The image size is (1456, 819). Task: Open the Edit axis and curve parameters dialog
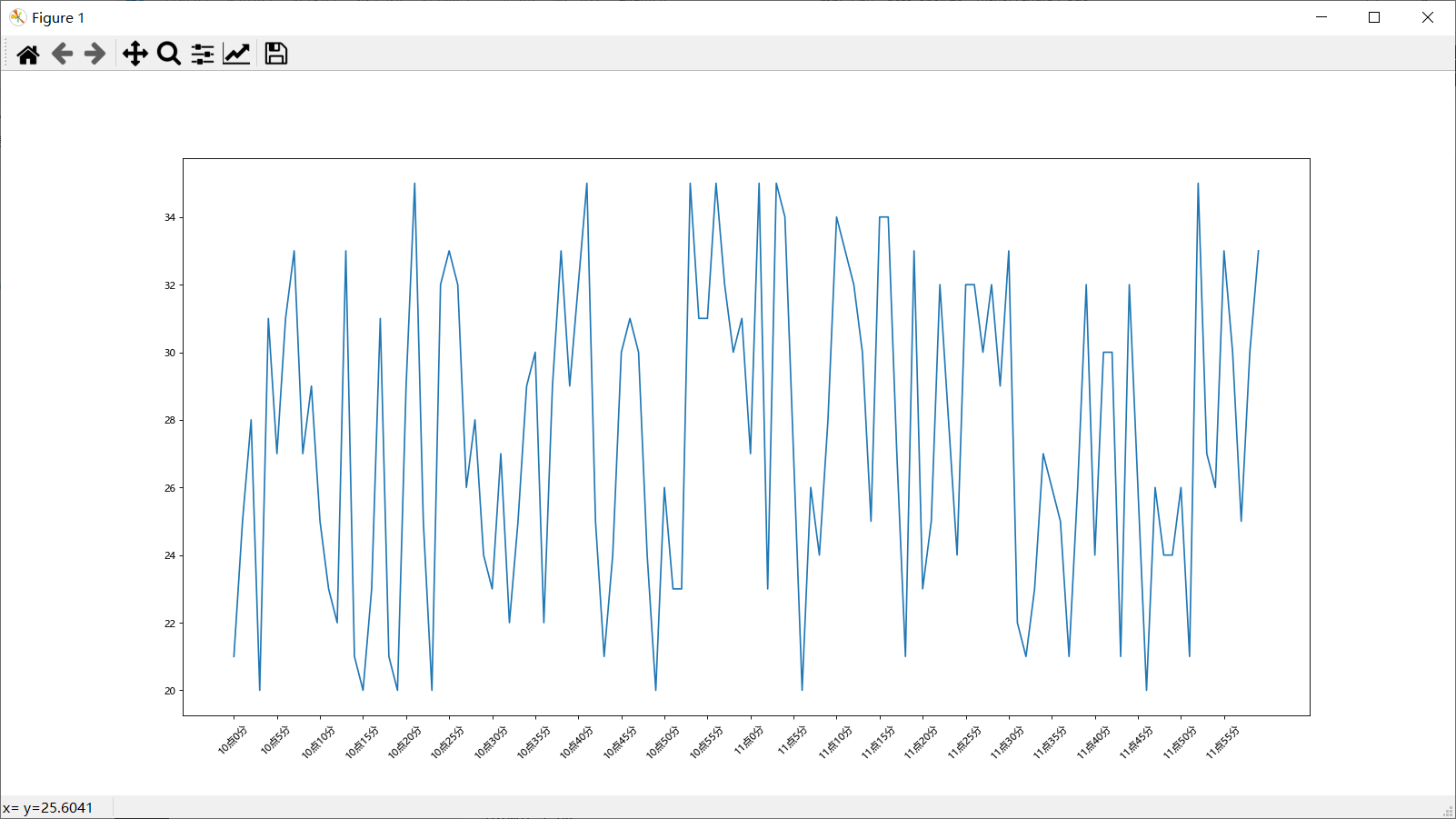pos(236,55)
